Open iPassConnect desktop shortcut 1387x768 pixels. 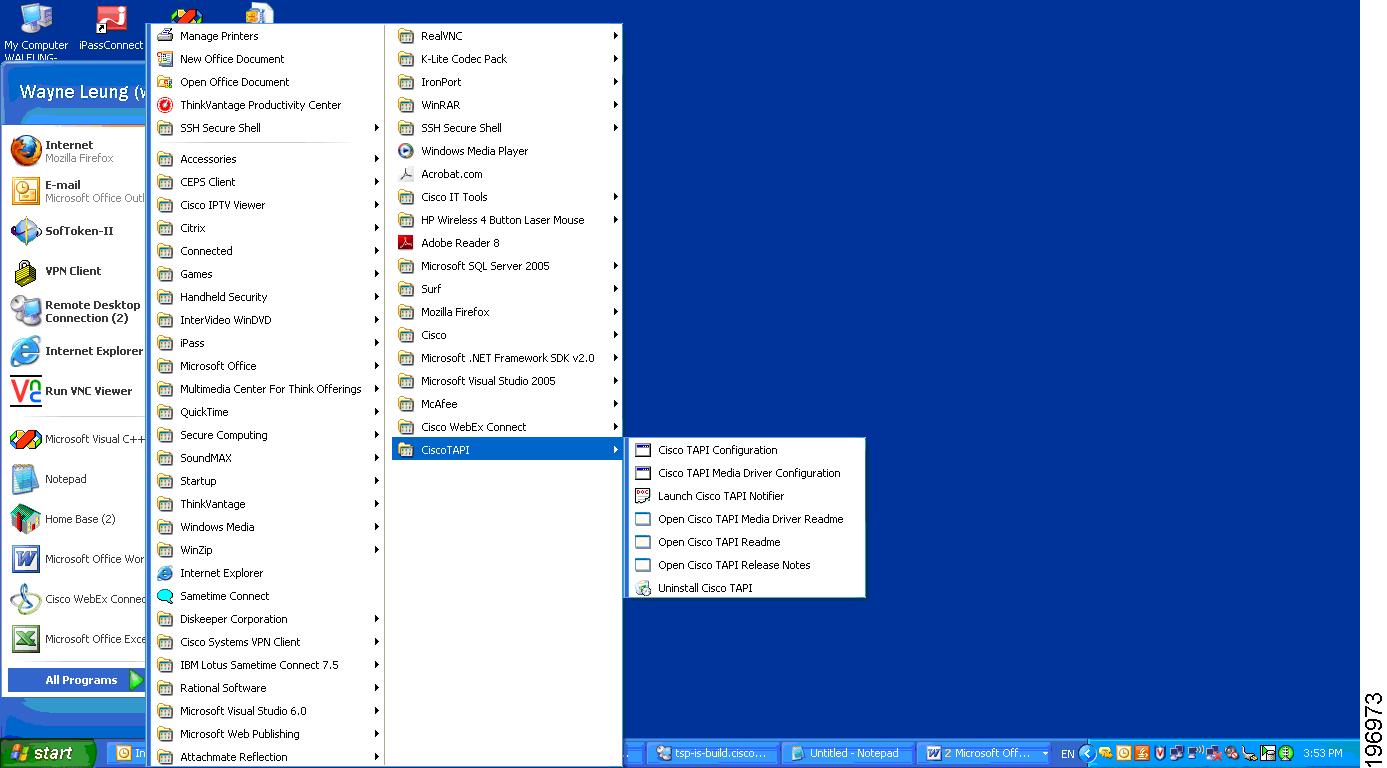111,28
